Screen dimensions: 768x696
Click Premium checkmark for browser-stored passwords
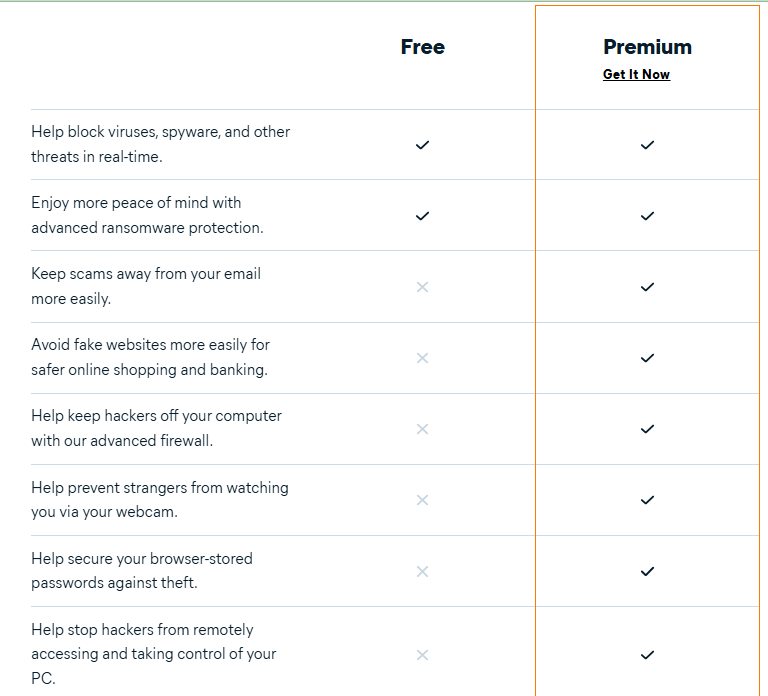click(647, 571)
